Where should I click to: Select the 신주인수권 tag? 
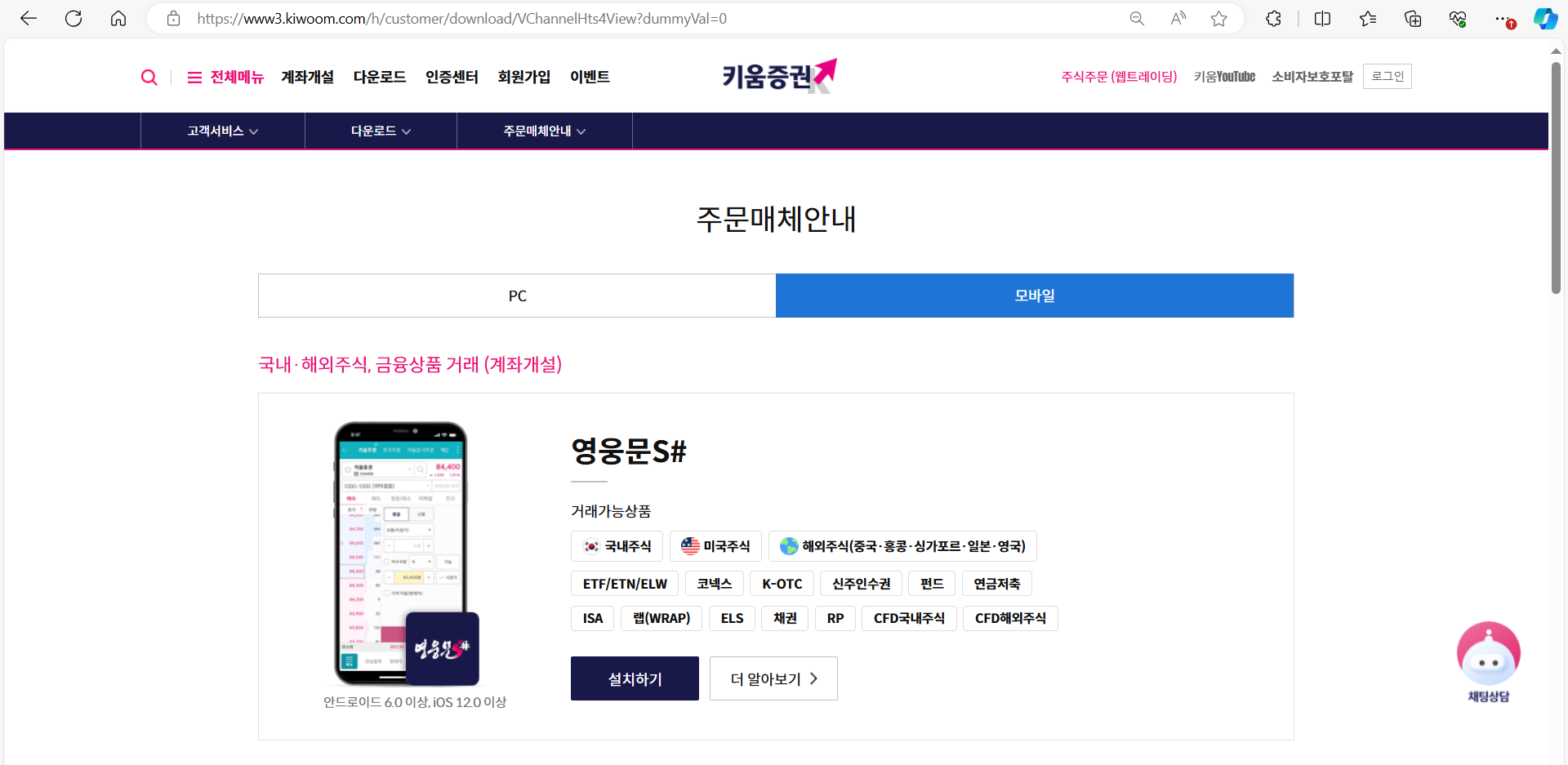tap(861, 584)
